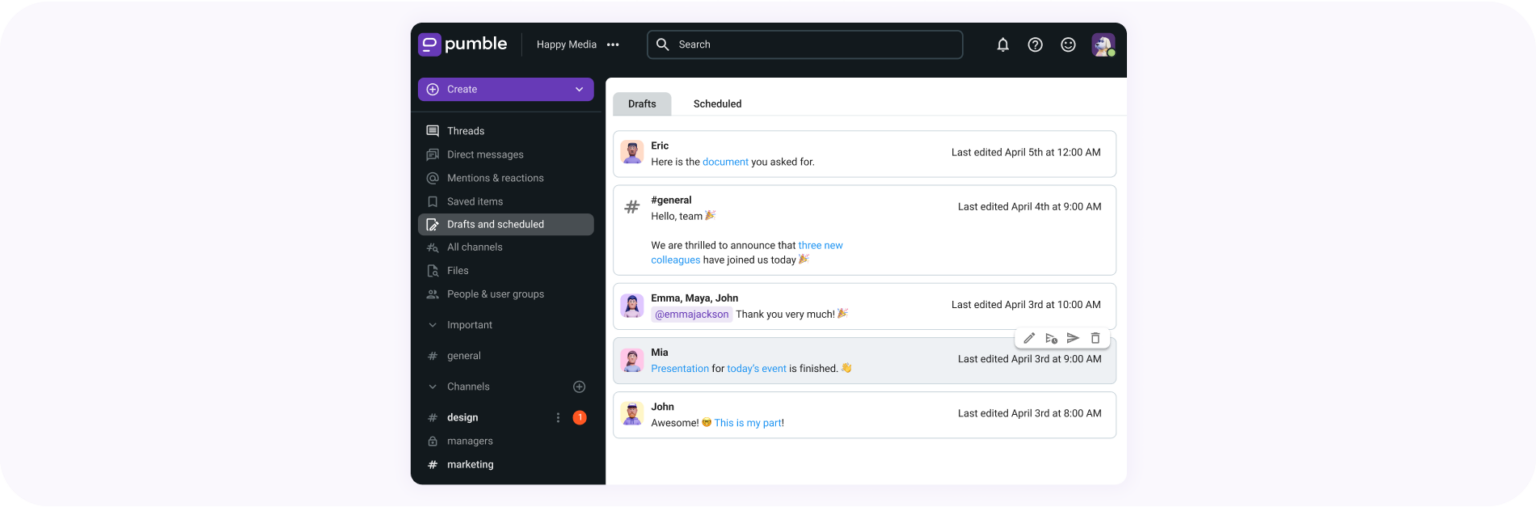Open the 'This is my part' link
This screenshot has height=507, width=1536.
[747, 423]
